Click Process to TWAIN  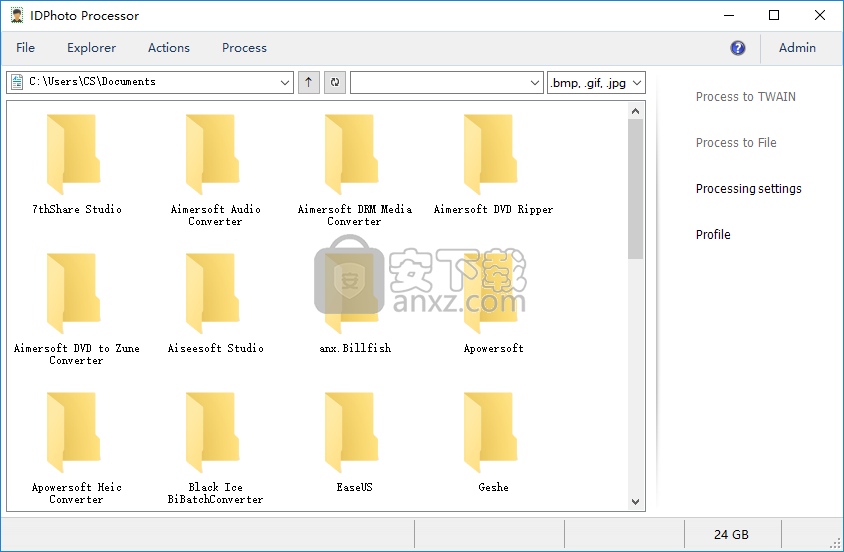click(745, 97)
